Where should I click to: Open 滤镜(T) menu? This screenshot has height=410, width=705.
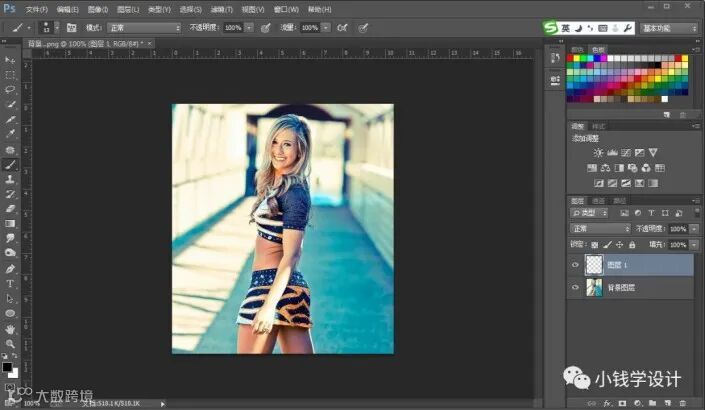(222, 9)
